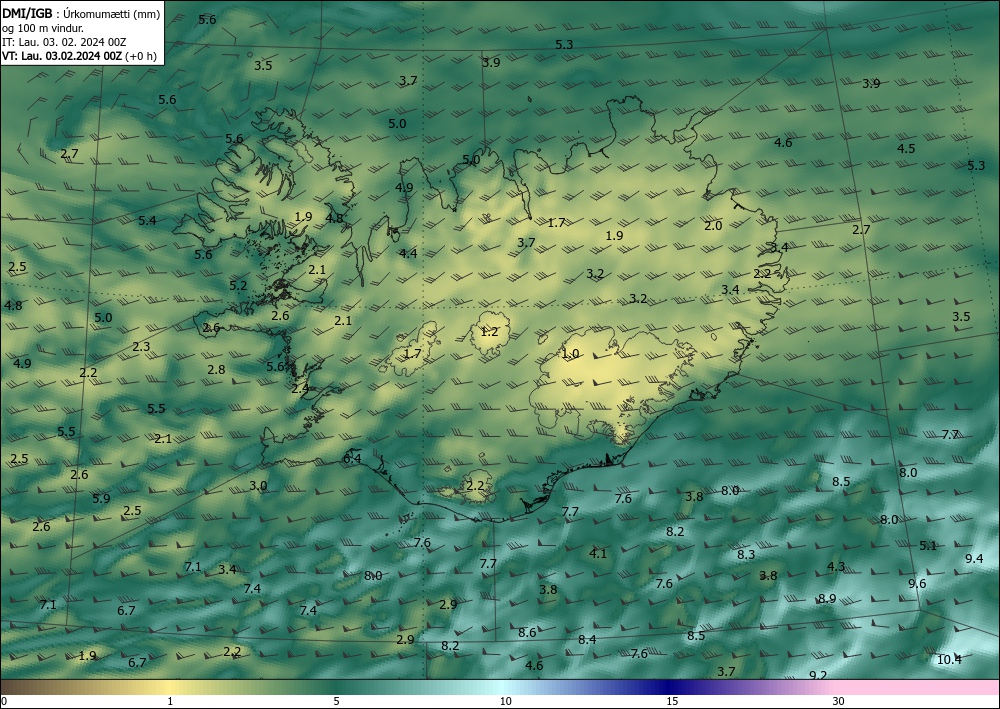Click the map value '5.4'

[x=147, y=221]
